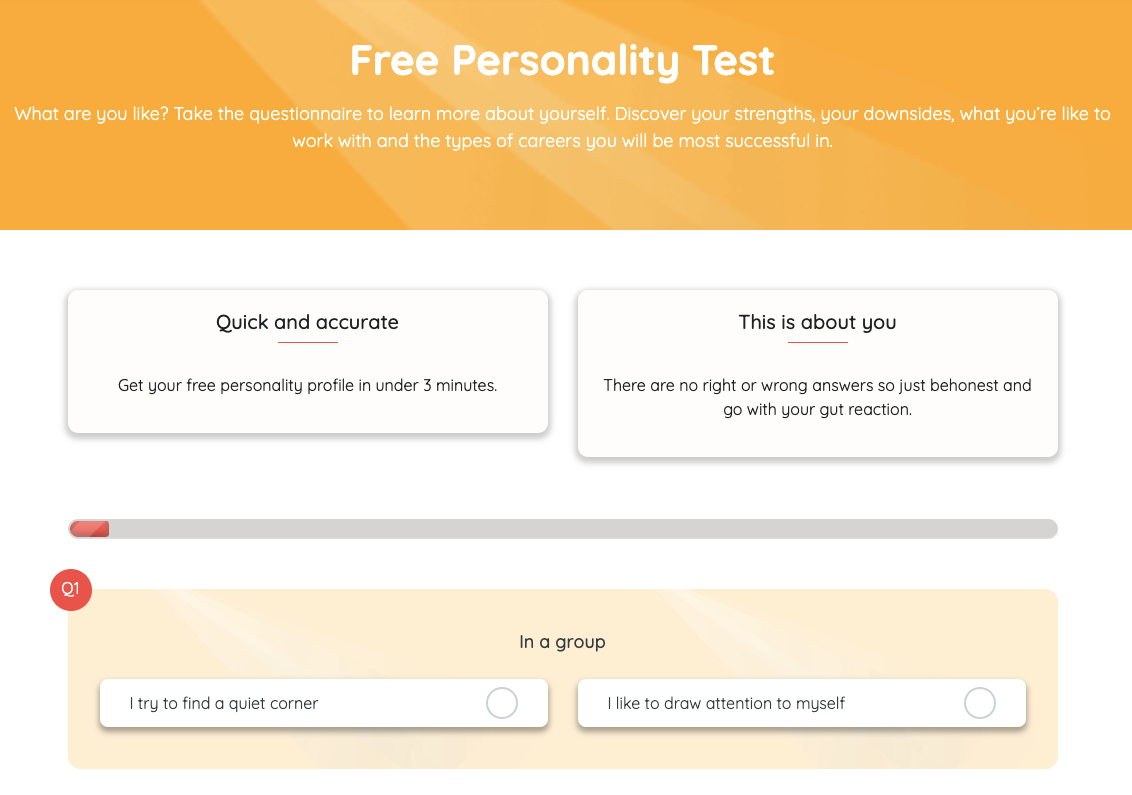Click the honest gut reaction description text
The image size is (1132, 795).
click(x=817, y=396)
